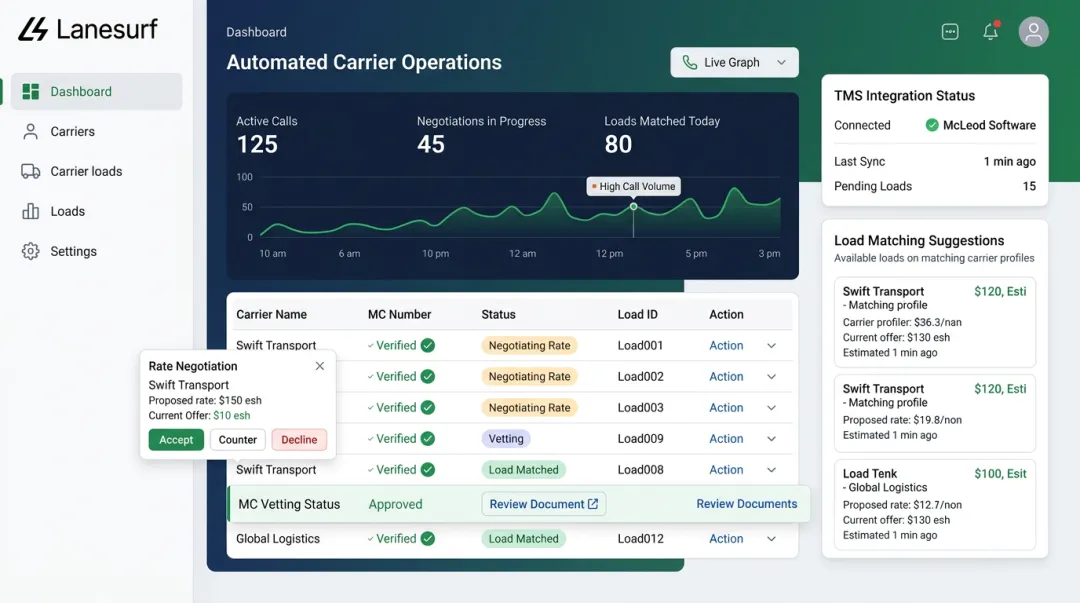
Task: Click Load Matched badge for Load008
Action: tap(523, 470)
